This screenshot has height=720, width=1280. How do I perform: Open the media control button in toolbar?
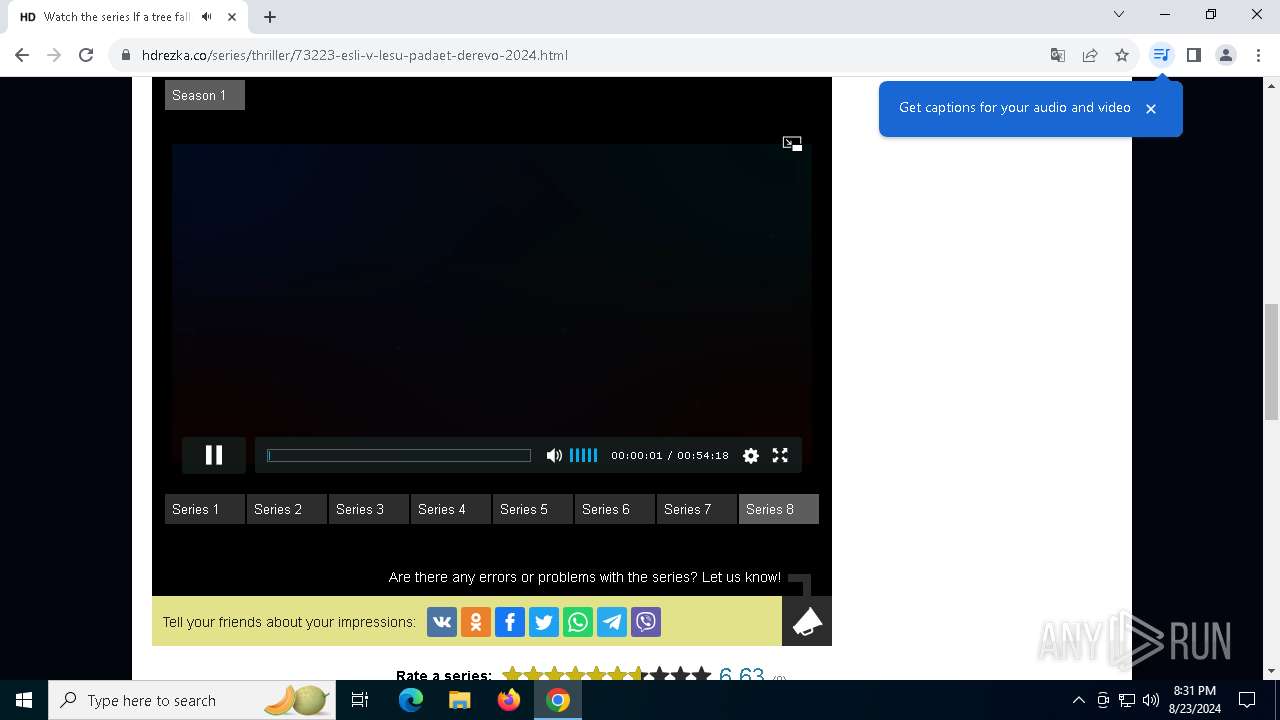click(1161, 55)
